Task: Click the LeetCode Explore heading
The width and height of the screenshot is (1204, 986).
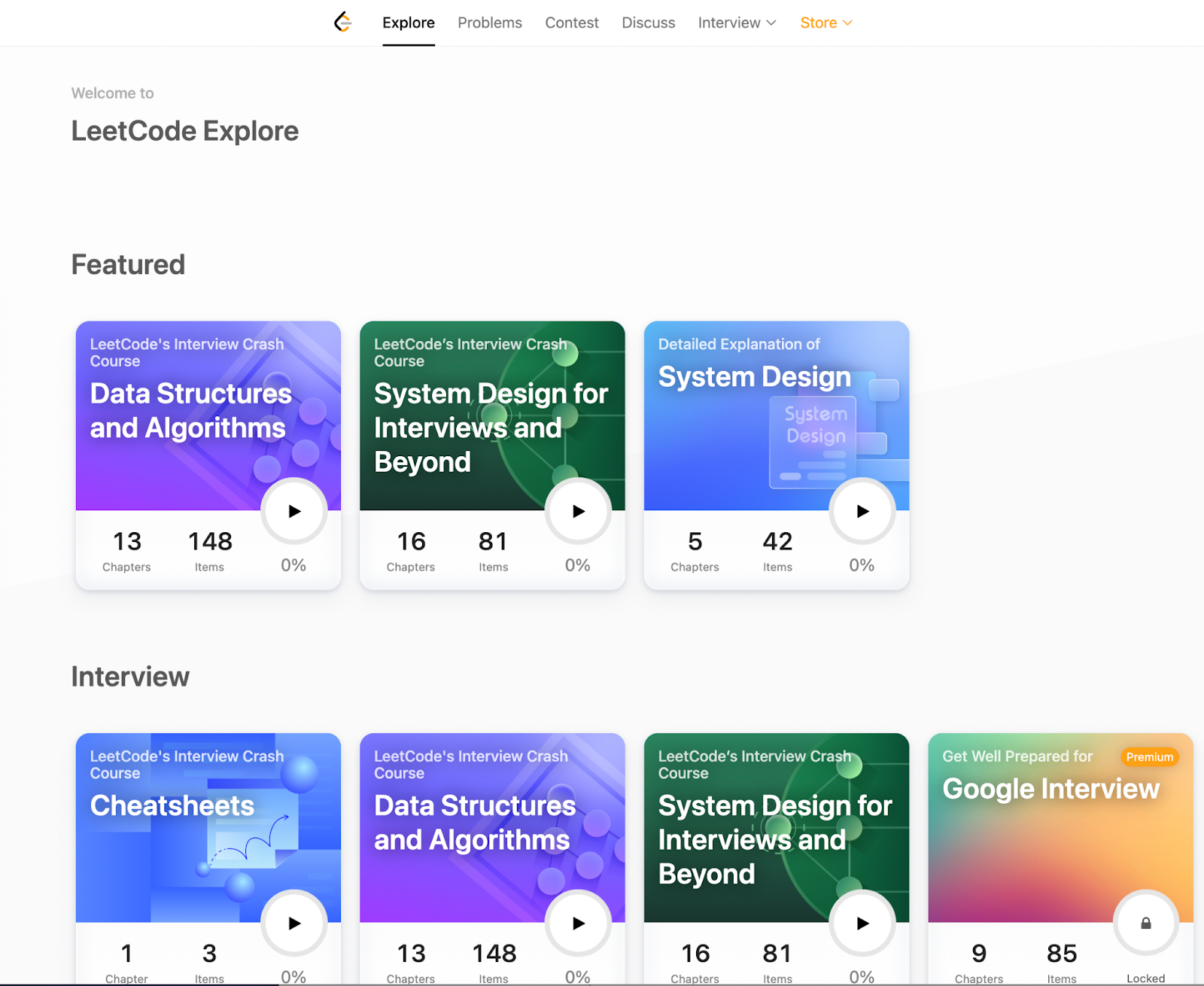Action: coord(185,131)
